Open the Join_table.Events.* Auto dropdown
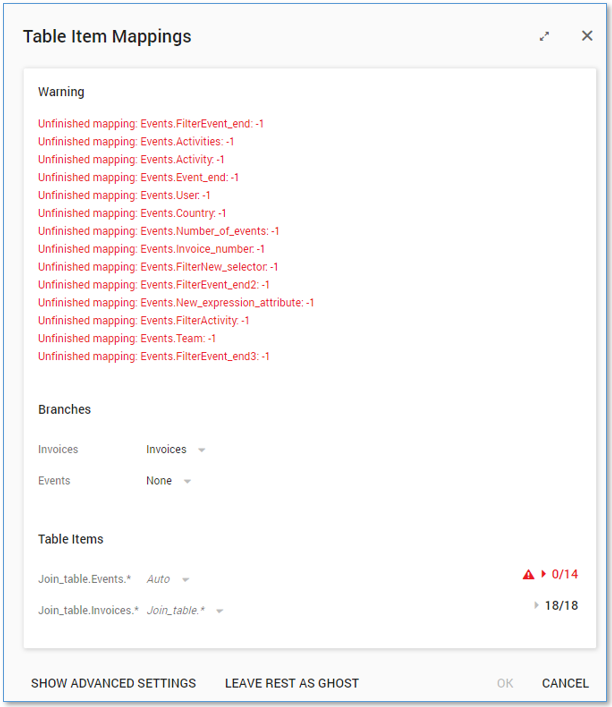 click(x=167, y=579)
